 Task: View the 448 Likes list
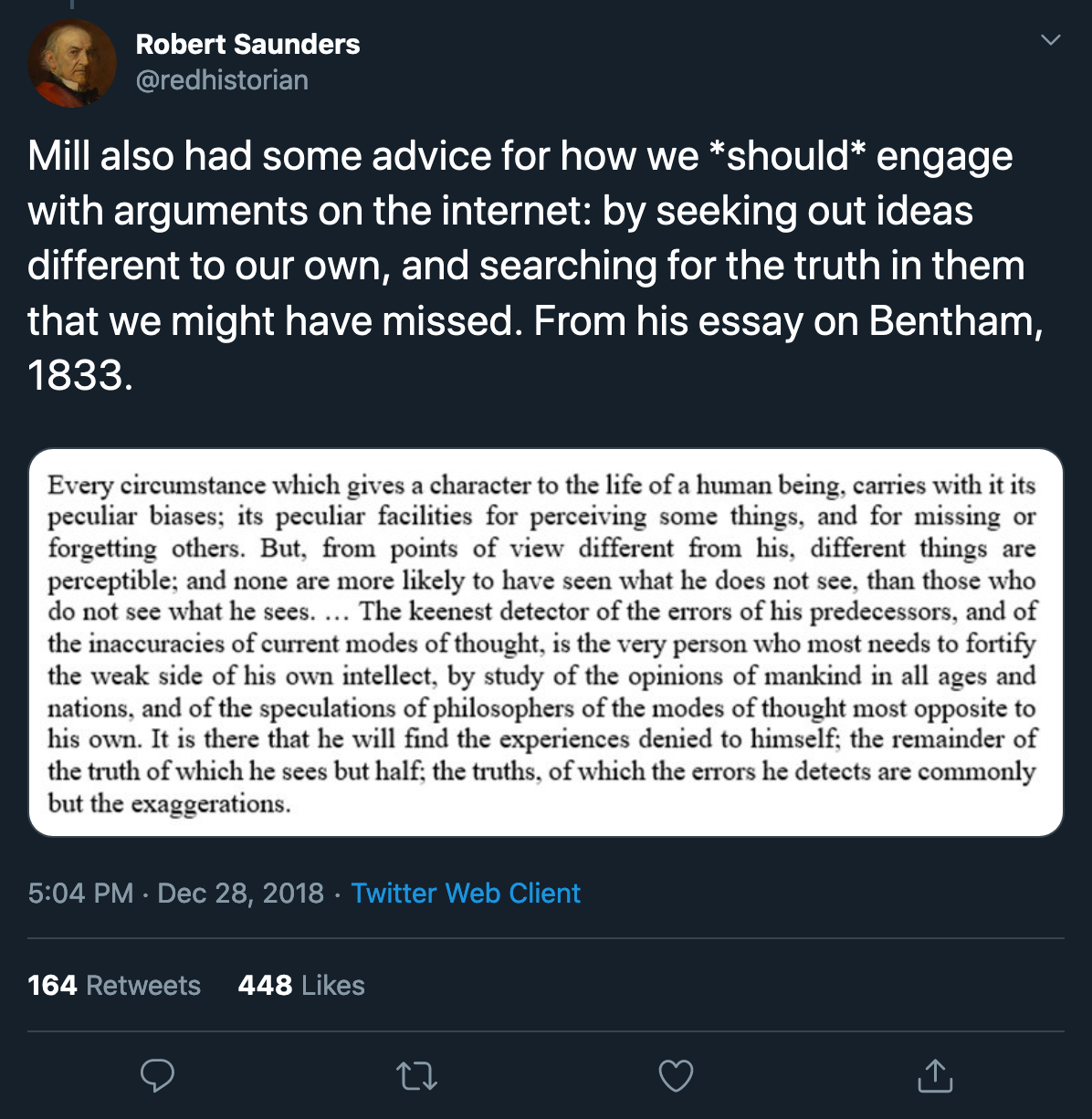[301, 986]
